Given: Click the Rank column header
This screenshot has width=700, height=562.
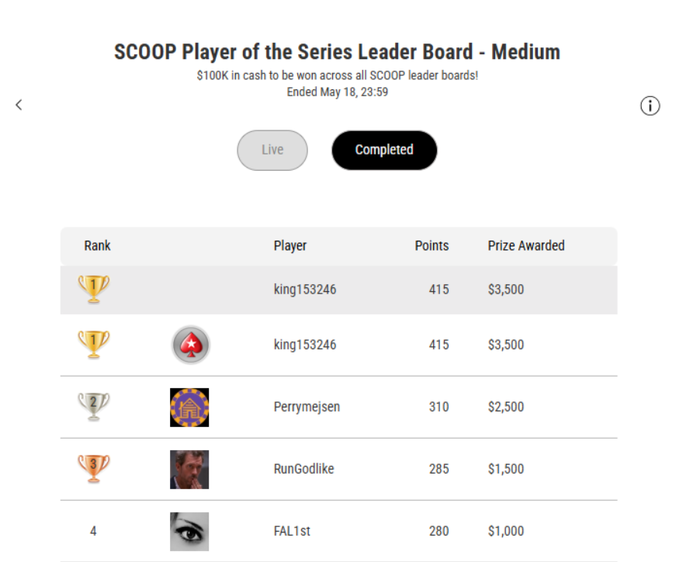Looking at the screenshot, I should point(97,246).
